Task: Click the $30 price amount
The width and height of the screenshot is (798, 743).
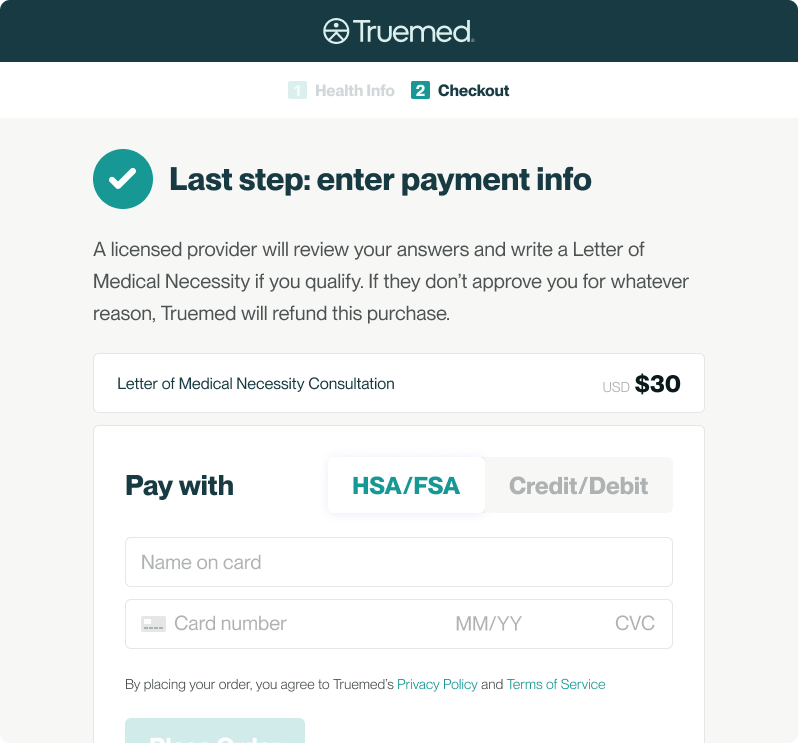Action: point(658,384)
